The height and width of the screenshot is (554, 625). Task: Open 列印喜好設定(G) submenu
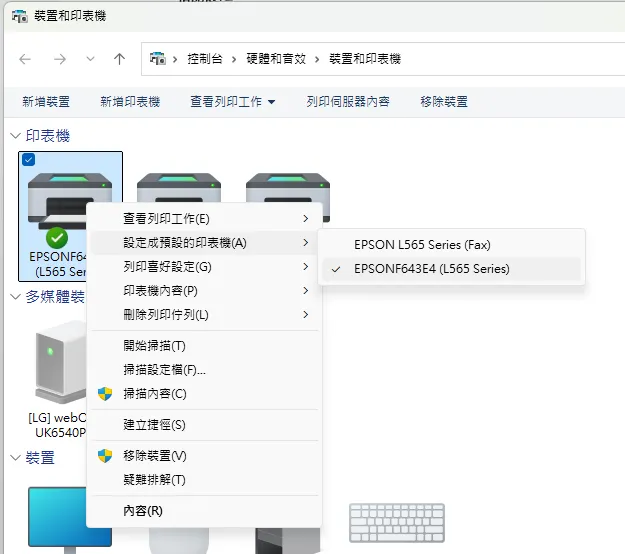204,267
